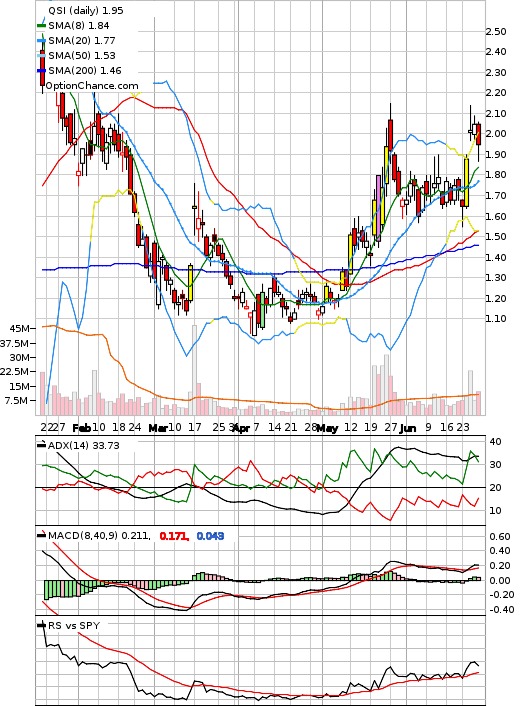Click the 40 label on ADX axis
The image size is (526, 706).
coord(495,442)
